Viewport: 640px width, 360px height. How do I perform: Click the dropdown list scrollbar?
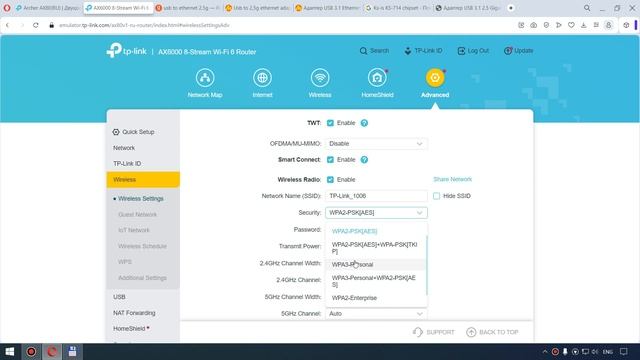[x=427, y=265]
